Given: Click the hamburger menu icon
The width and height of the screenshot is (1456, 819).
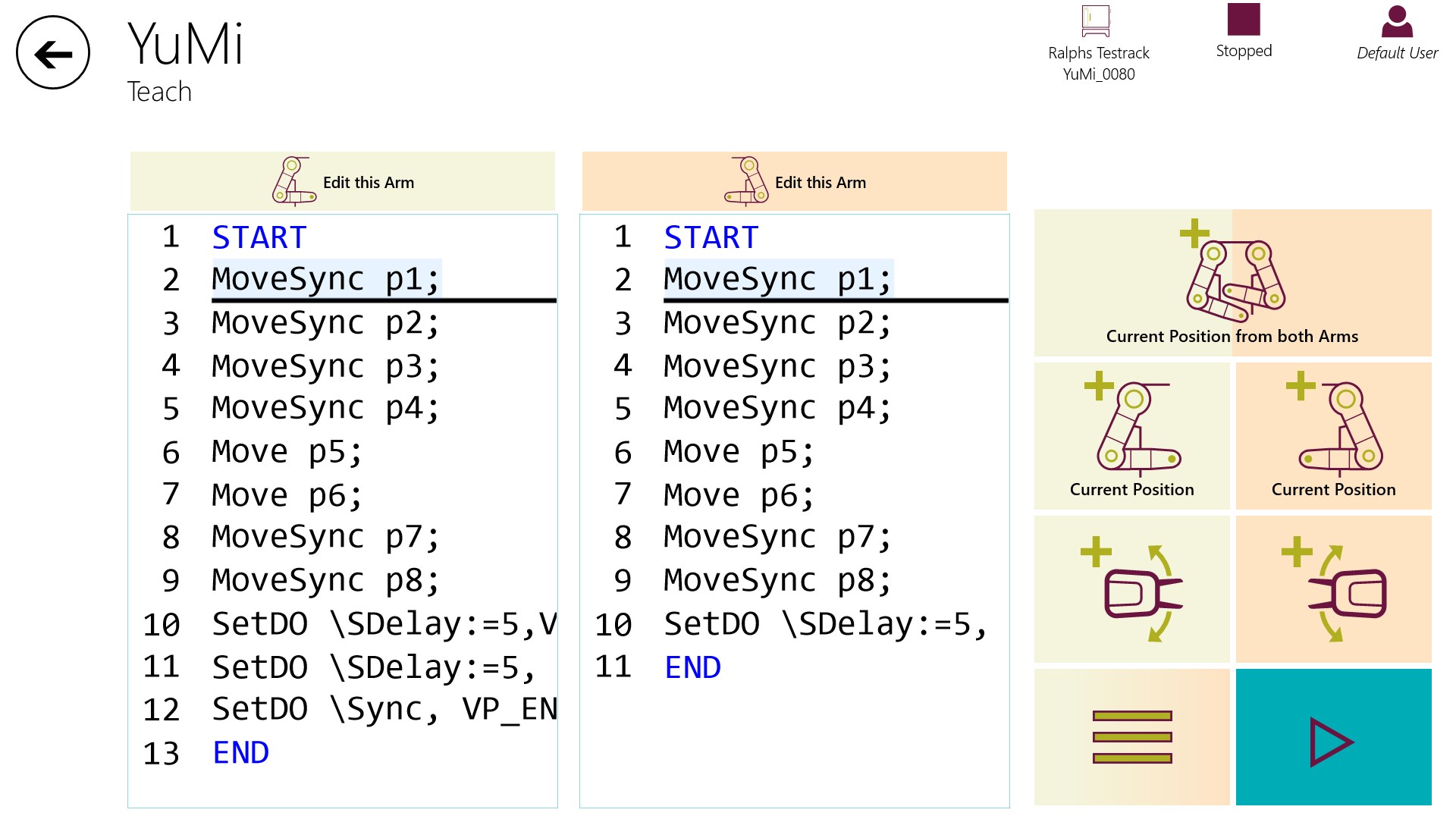Looking at the screenshot, I should click(1131, 739).
